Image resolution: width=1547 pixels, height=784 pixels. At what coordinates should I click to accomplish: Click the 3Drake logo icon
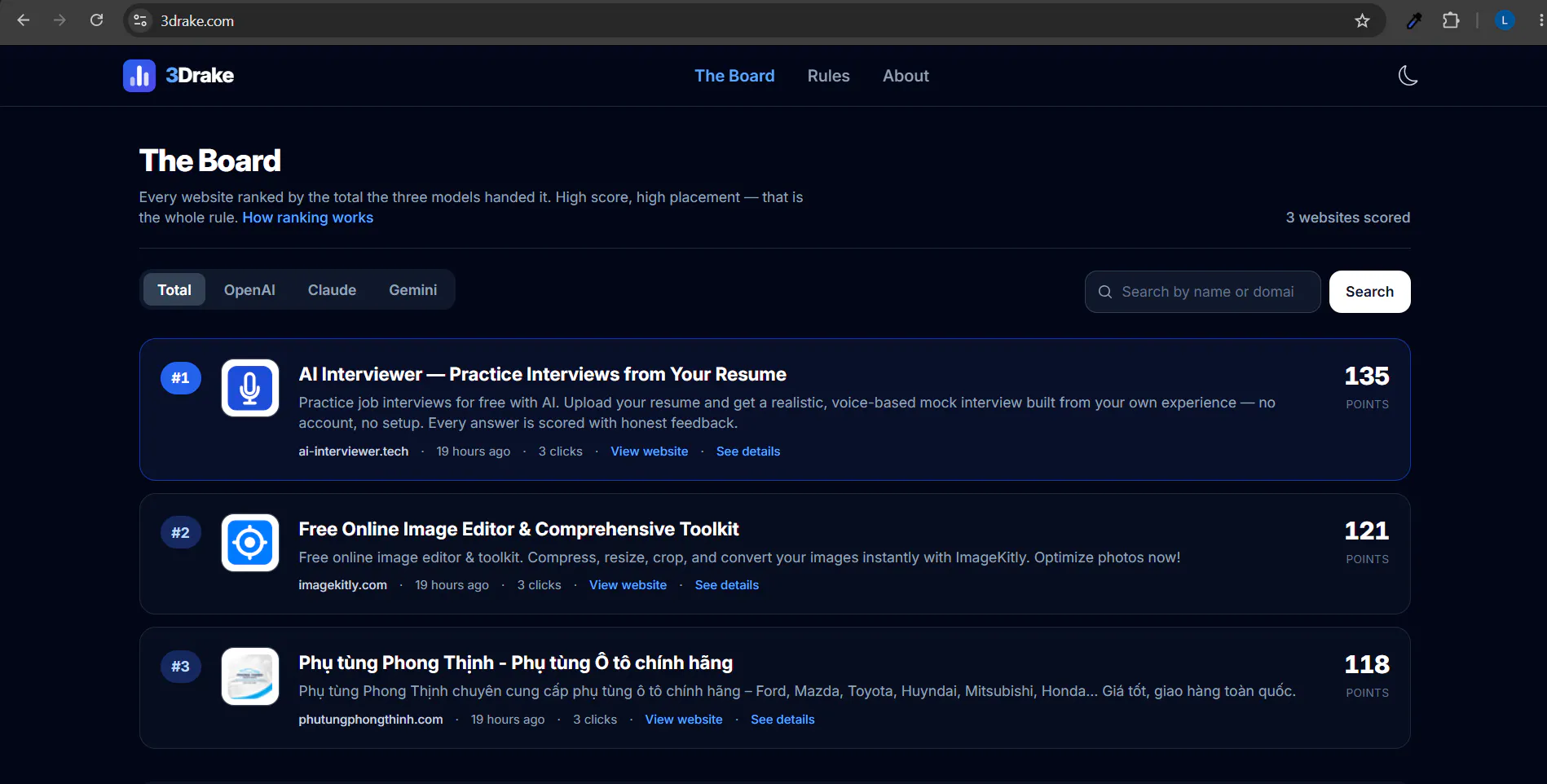click(x=139, y=76)
